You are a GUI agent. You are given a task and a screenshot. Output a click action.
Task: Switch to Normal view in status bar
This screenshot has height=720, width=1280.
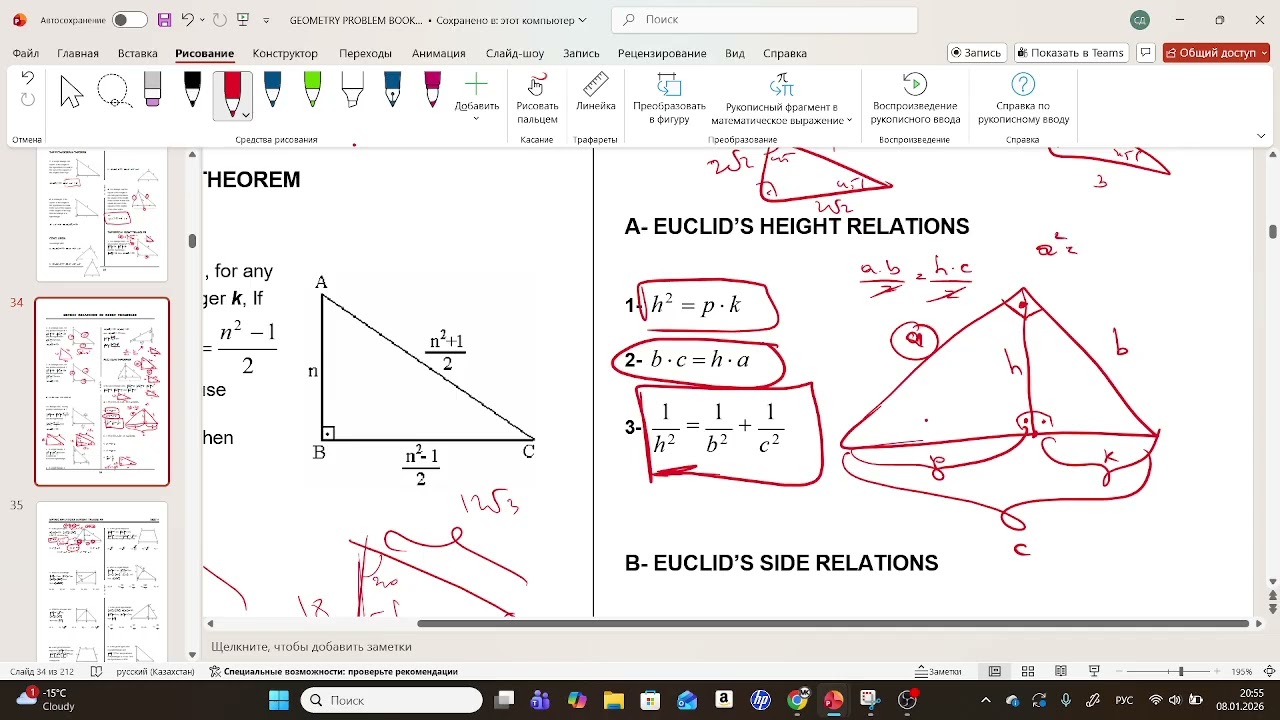click(x=995, y=671)
